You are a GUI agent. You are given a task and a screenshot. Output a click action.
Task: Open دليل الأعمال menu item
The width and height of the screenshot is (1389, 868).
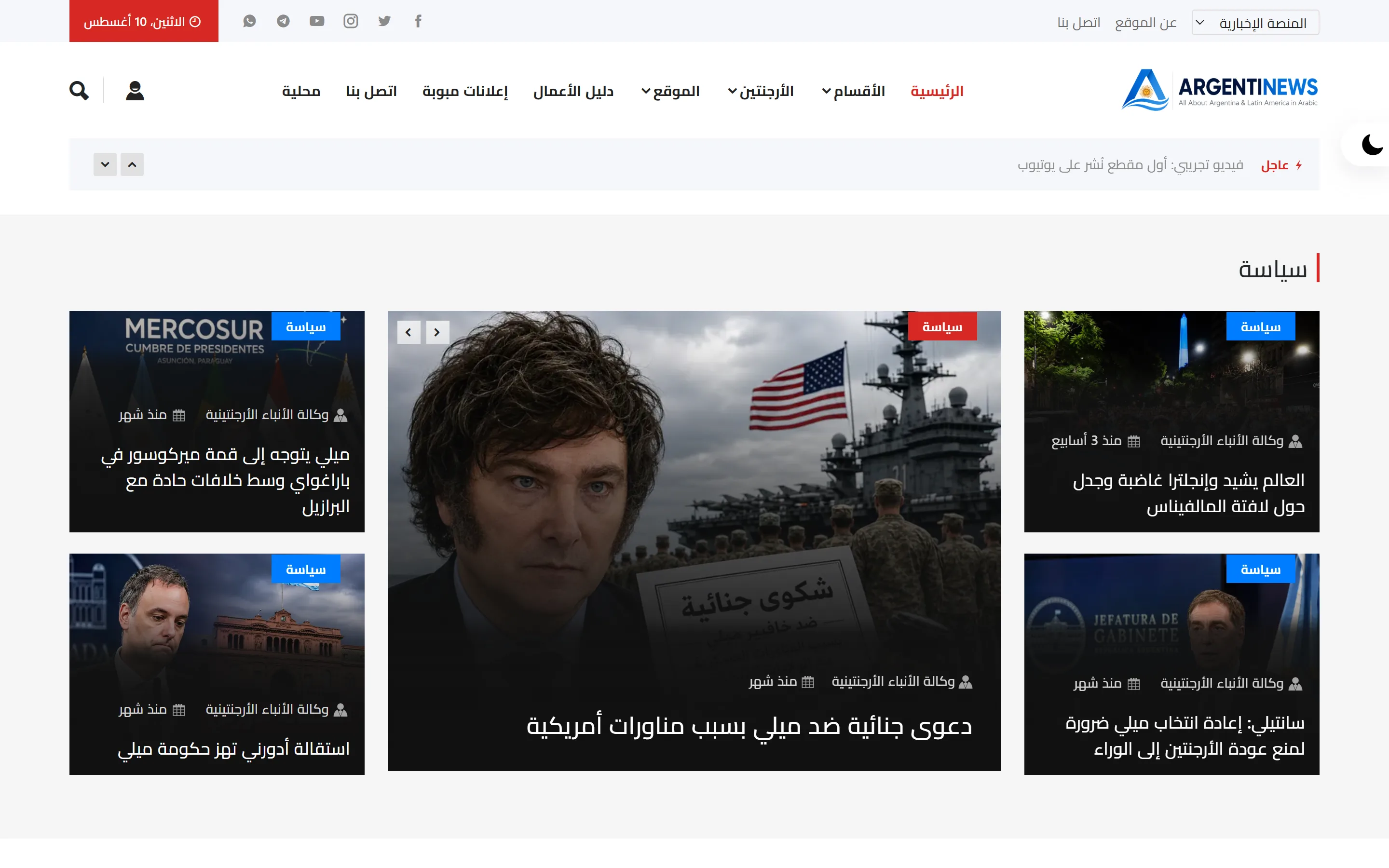pyautogui.click(x=573, y=91)
